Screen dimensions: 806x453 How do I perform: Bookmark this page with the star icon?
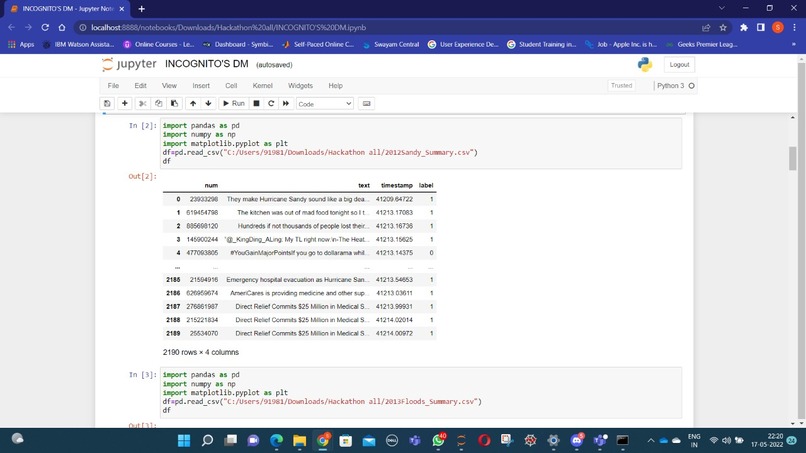pos(723,27)
